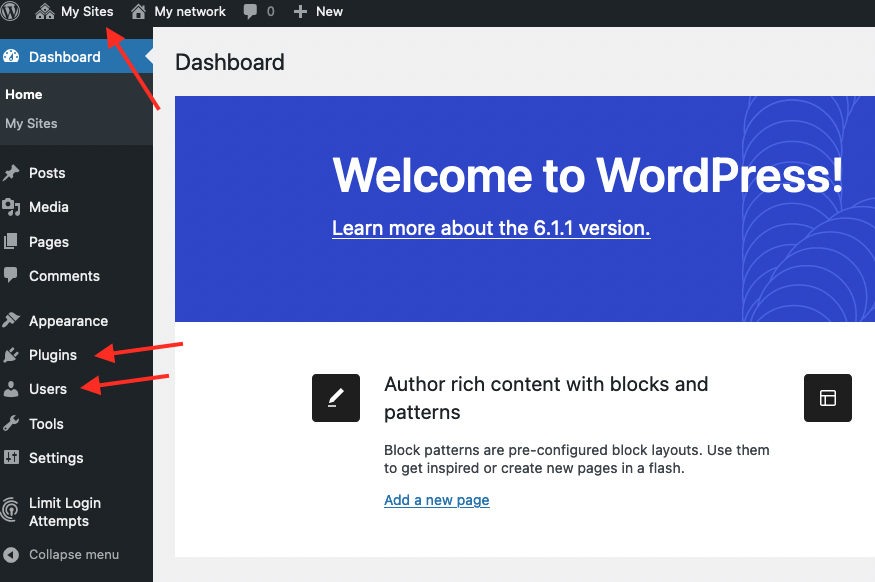
Task: Open My network in the admin bar
Action: [190, 11]
